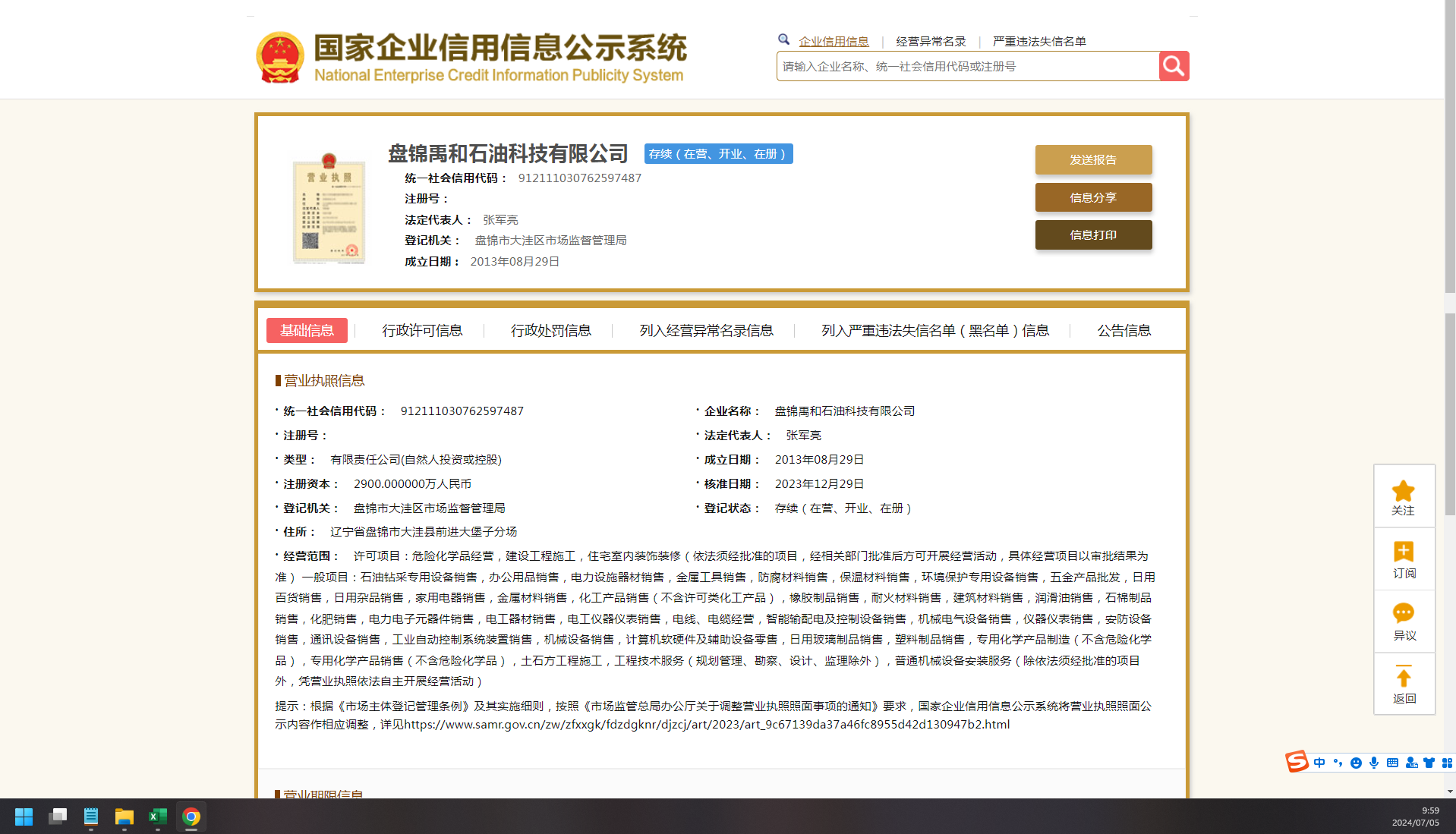Click the 返回 up-arrow icon in the side panel
This screenshot has width=1456, height=834.
1404,676
